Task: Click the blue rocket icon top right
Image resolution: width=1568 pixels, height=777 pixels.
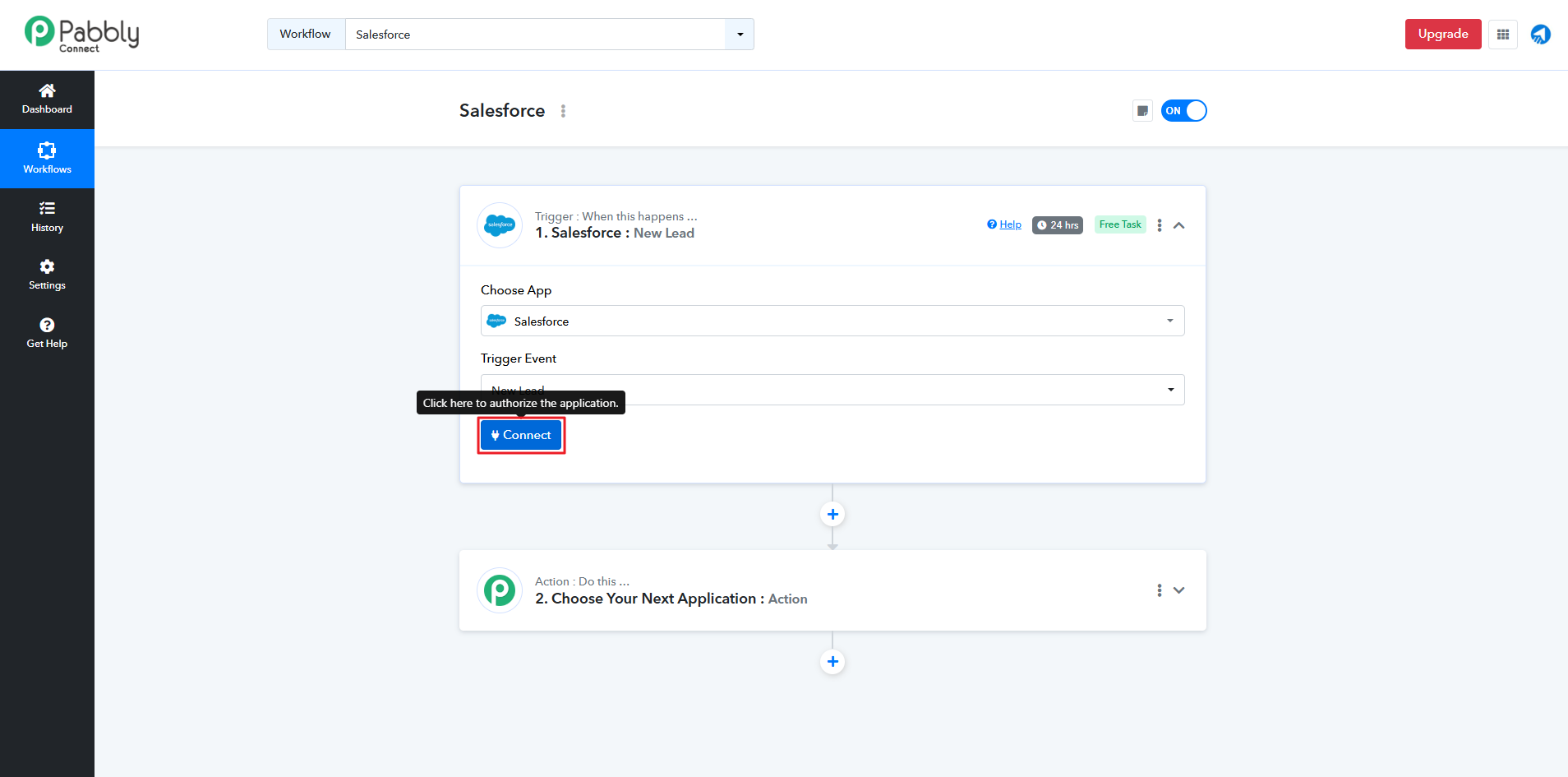Action: pos(1540,35)
